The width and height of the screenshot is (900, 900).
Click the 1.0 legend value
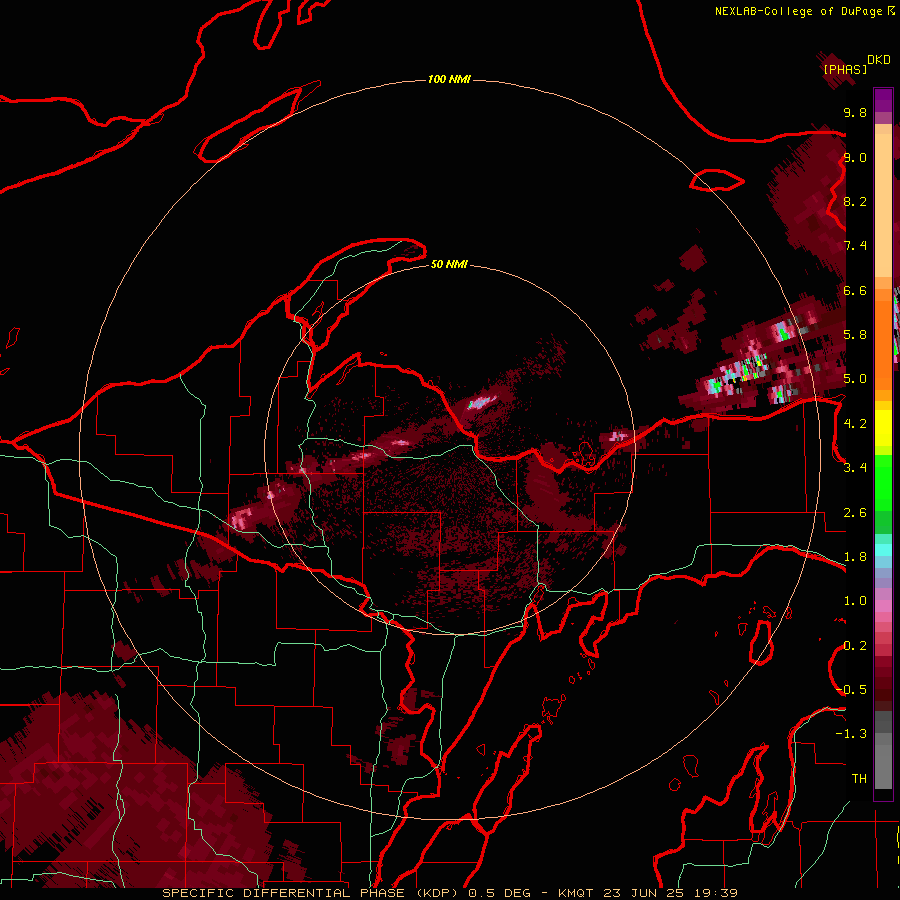point(855,601)
